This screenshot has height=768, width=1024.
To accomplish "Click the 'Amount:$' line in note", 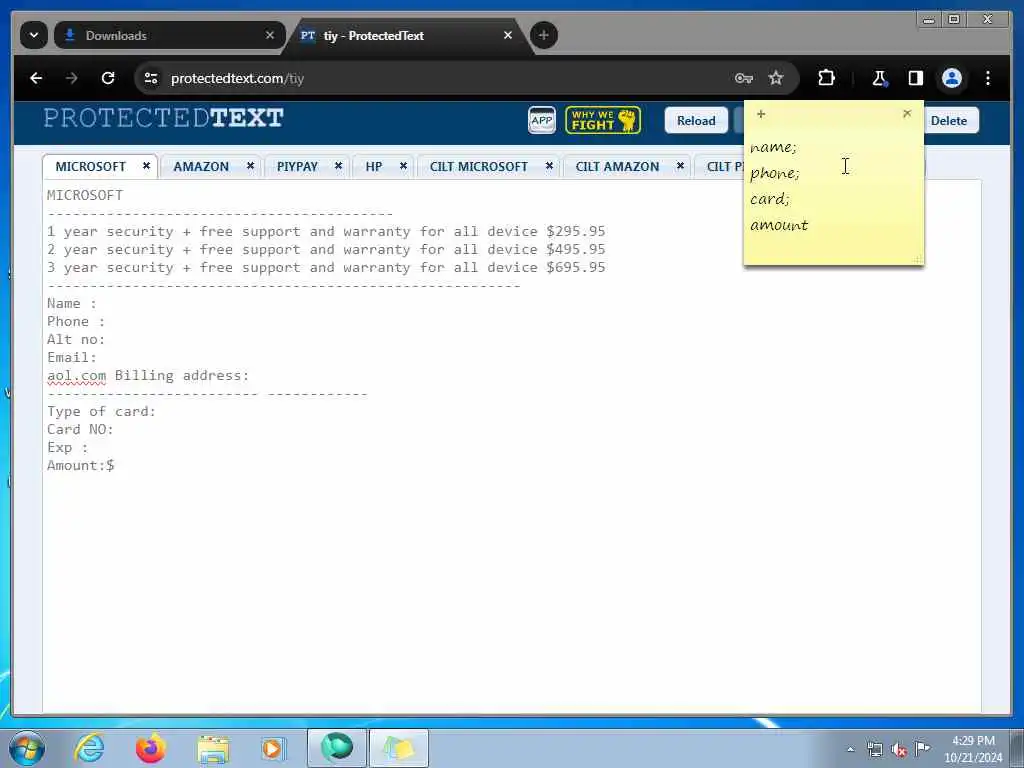I will tap(81, 466).
